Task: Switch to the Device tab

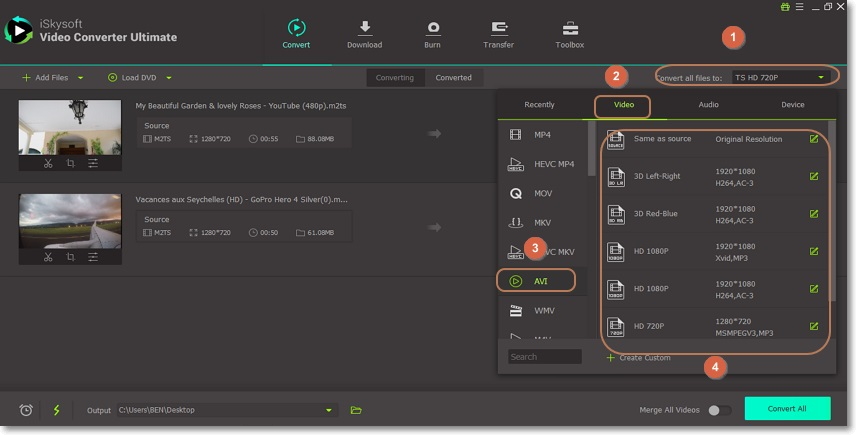Action: click(792, 105)
